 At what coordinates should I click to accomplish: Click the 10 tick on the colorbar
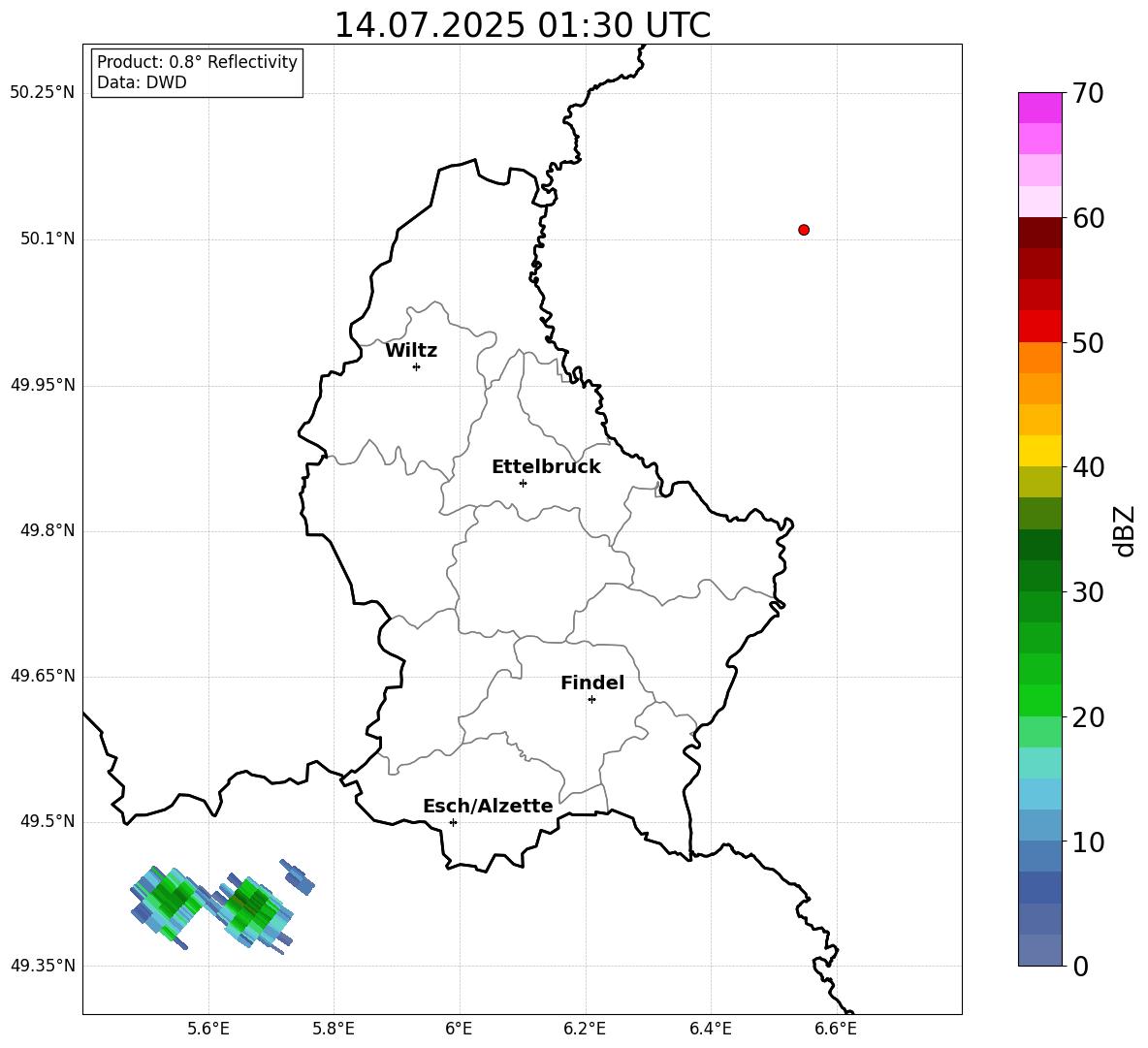point(1087,842)
